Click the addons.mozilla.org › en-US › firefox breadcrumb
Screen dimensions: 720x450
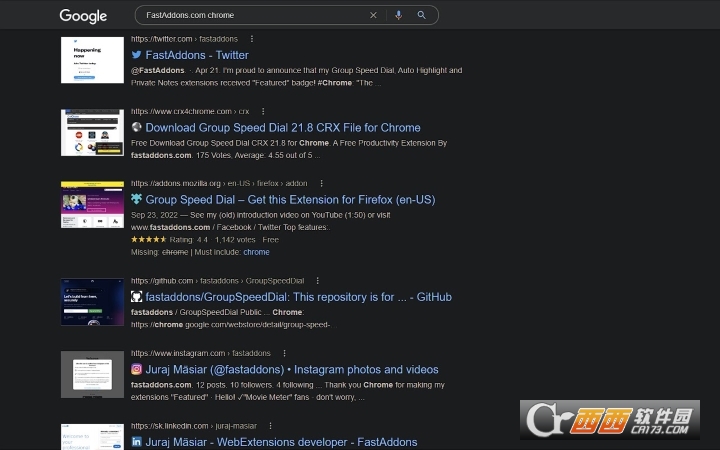(219, 184)
